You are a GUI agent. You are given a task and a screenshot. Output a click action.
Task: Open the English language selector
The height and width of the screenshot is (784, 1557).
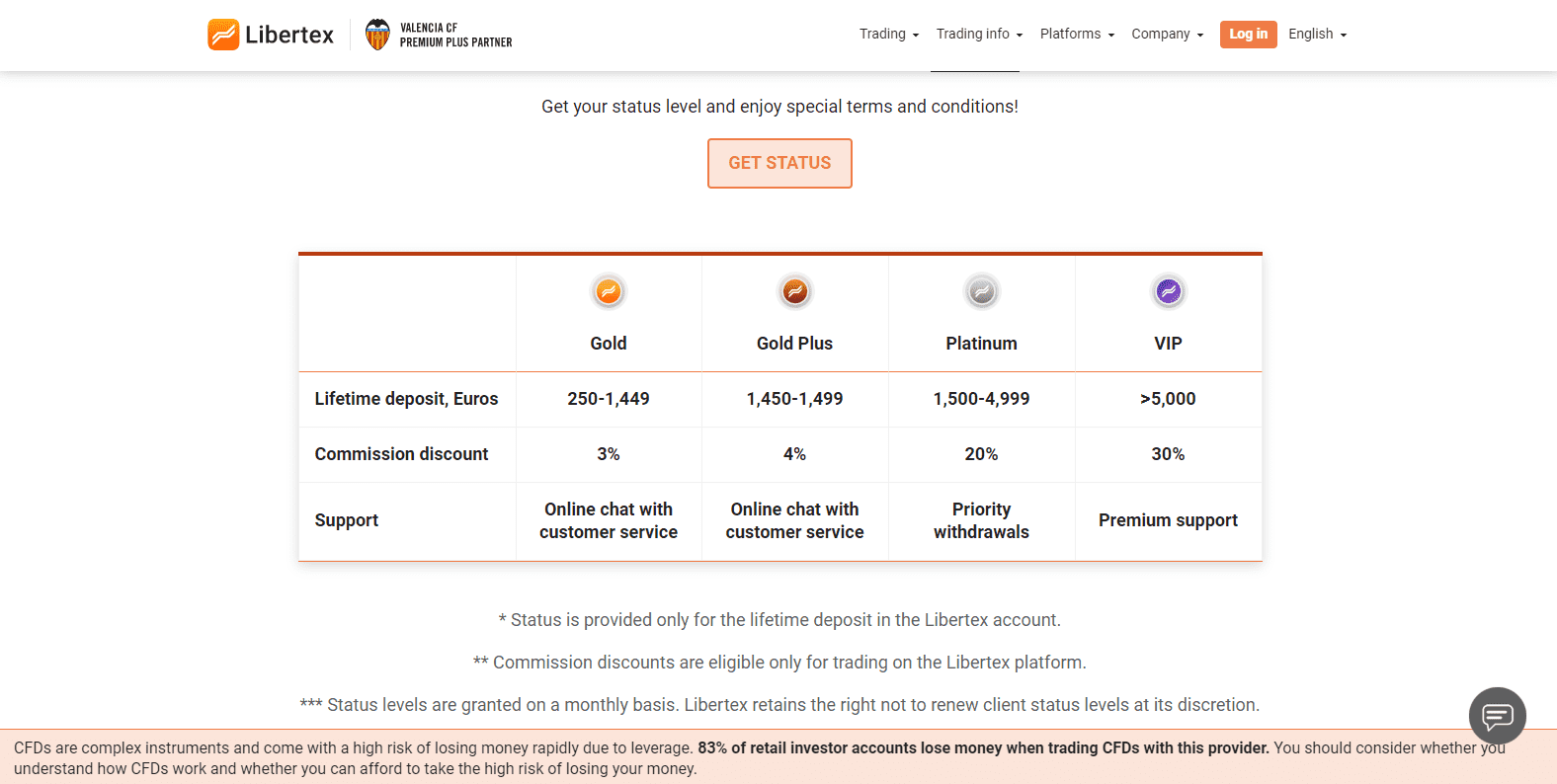point(1317,34)
